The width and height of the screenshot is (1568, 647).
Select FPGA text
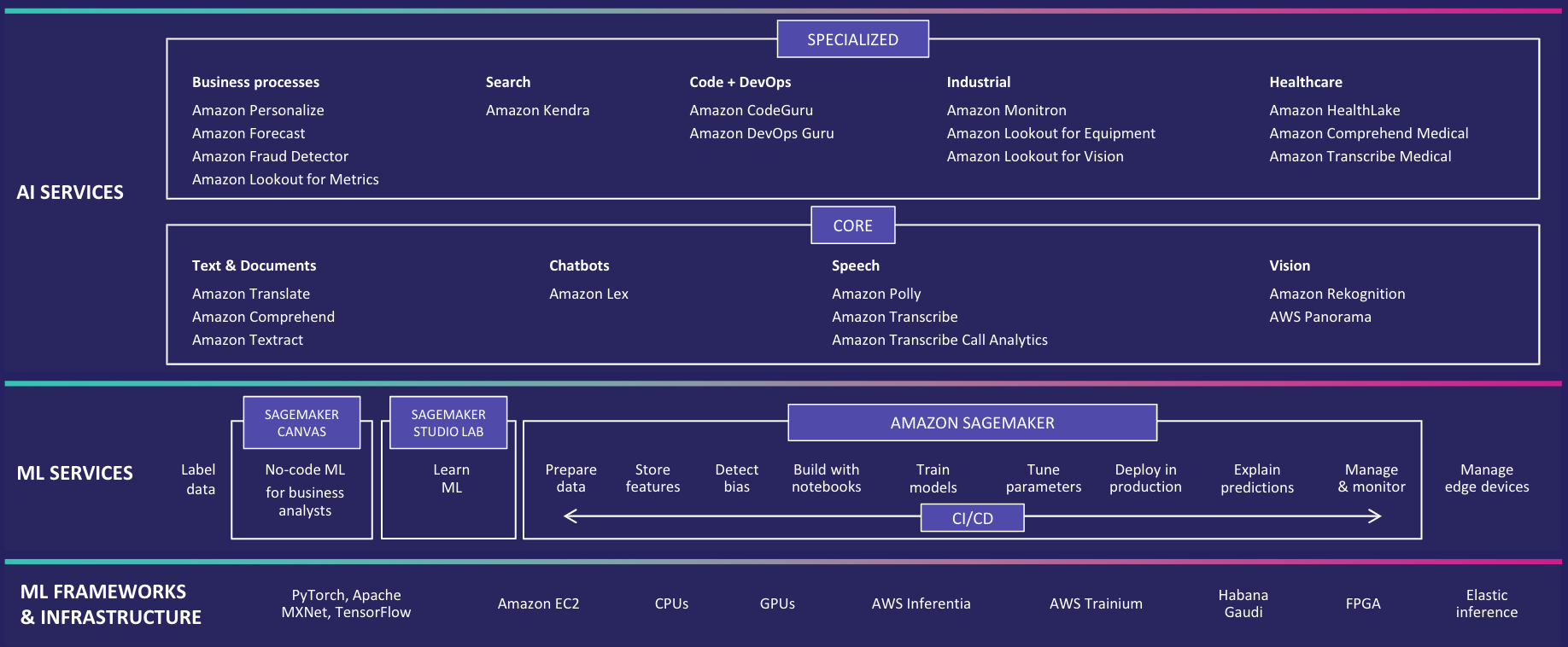1363,603
